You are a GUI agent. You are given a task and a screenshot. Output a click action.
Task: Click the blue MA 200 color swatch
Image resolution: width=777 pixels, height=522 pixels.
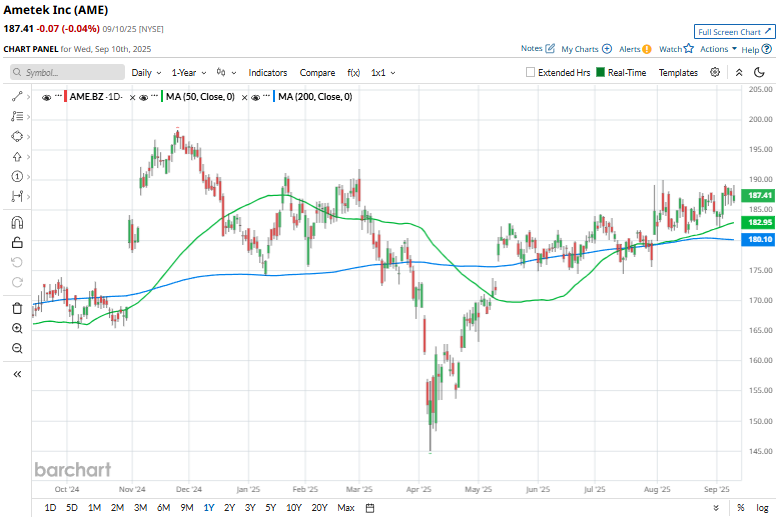pos(274,97)
